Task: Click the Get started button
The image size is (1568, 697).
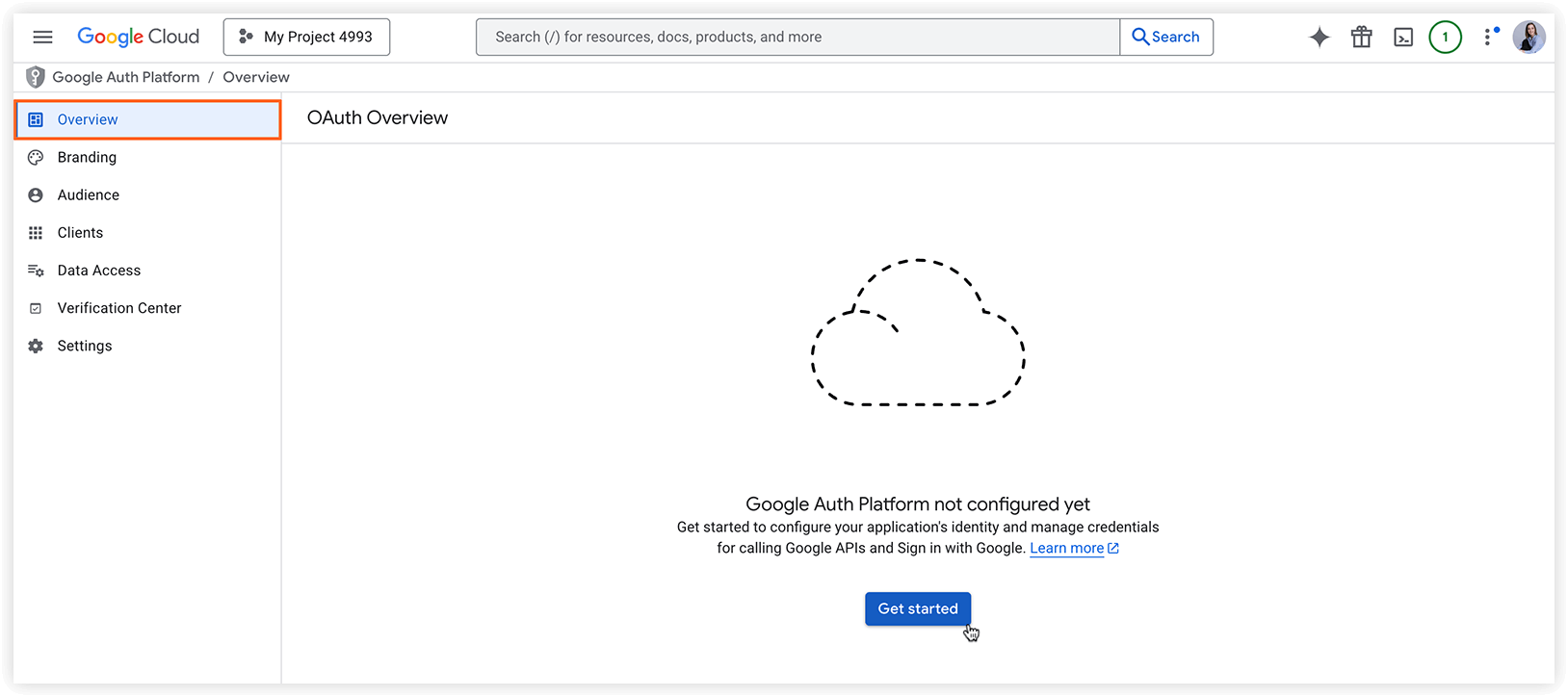Action: 918,608
